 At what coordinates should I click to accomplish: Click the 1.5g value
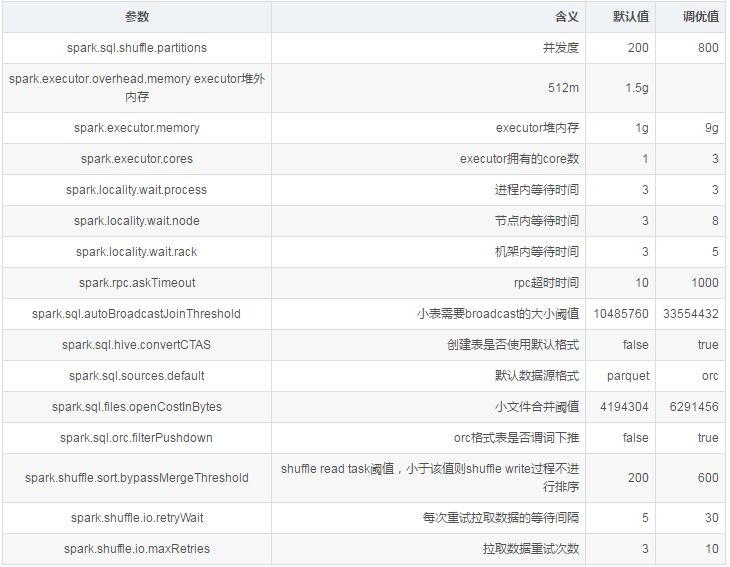(637, 88)
